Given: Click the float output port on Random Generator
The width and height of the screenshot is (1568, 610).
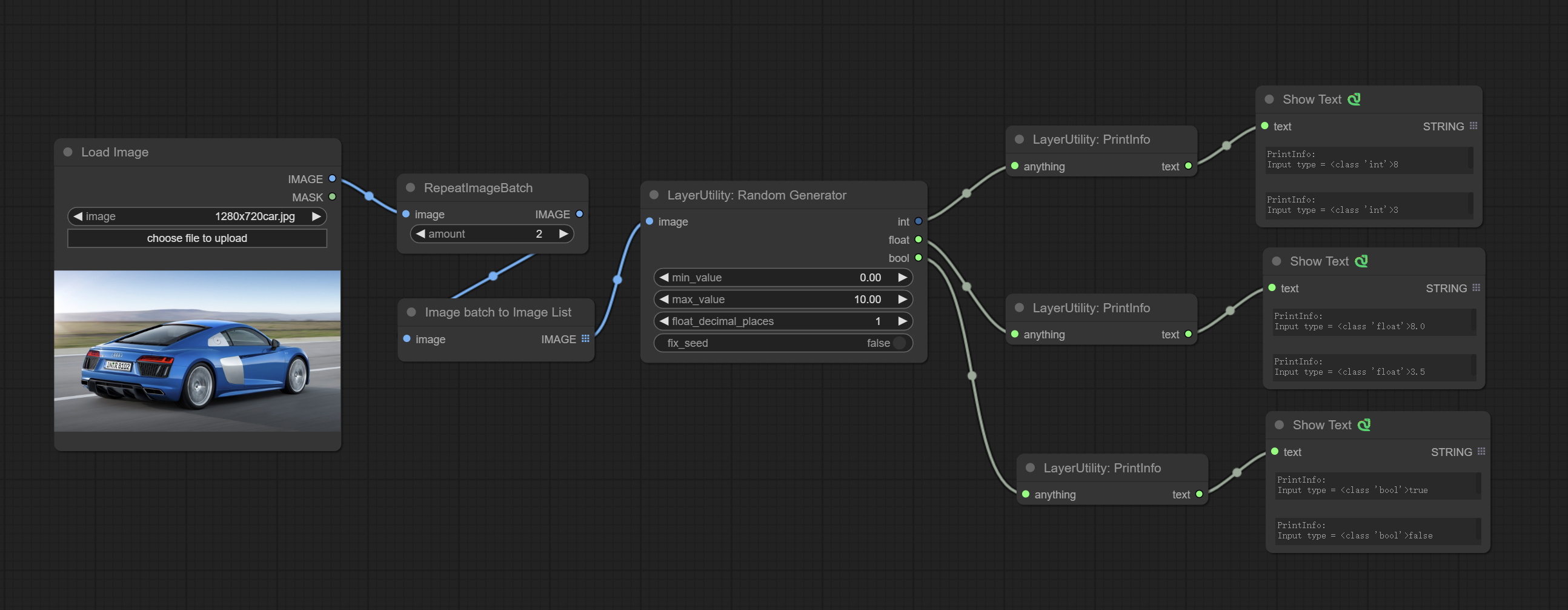Looking at the screenshot, I should click(x=918, y=240).
